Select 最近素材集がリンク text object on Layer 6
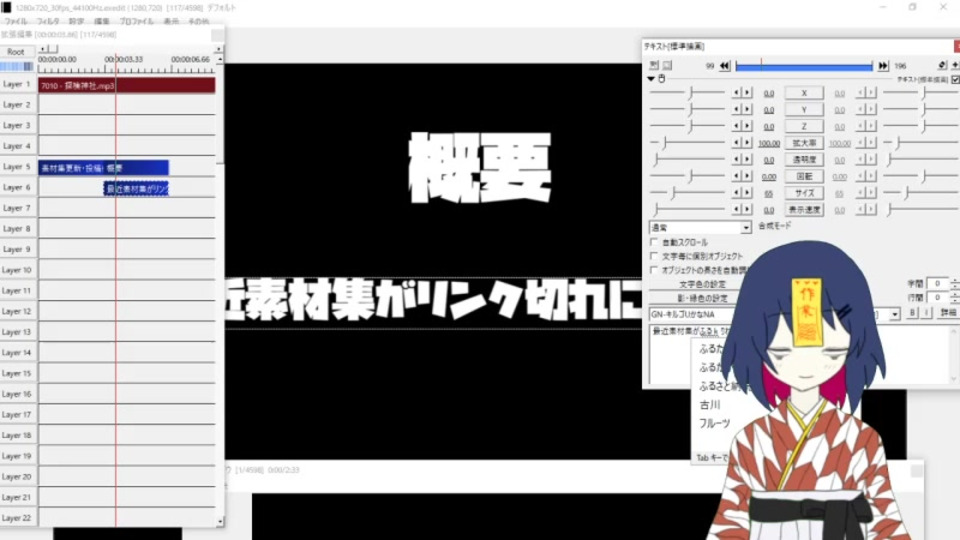Viewport: 960px width, 540px height. 136,189
